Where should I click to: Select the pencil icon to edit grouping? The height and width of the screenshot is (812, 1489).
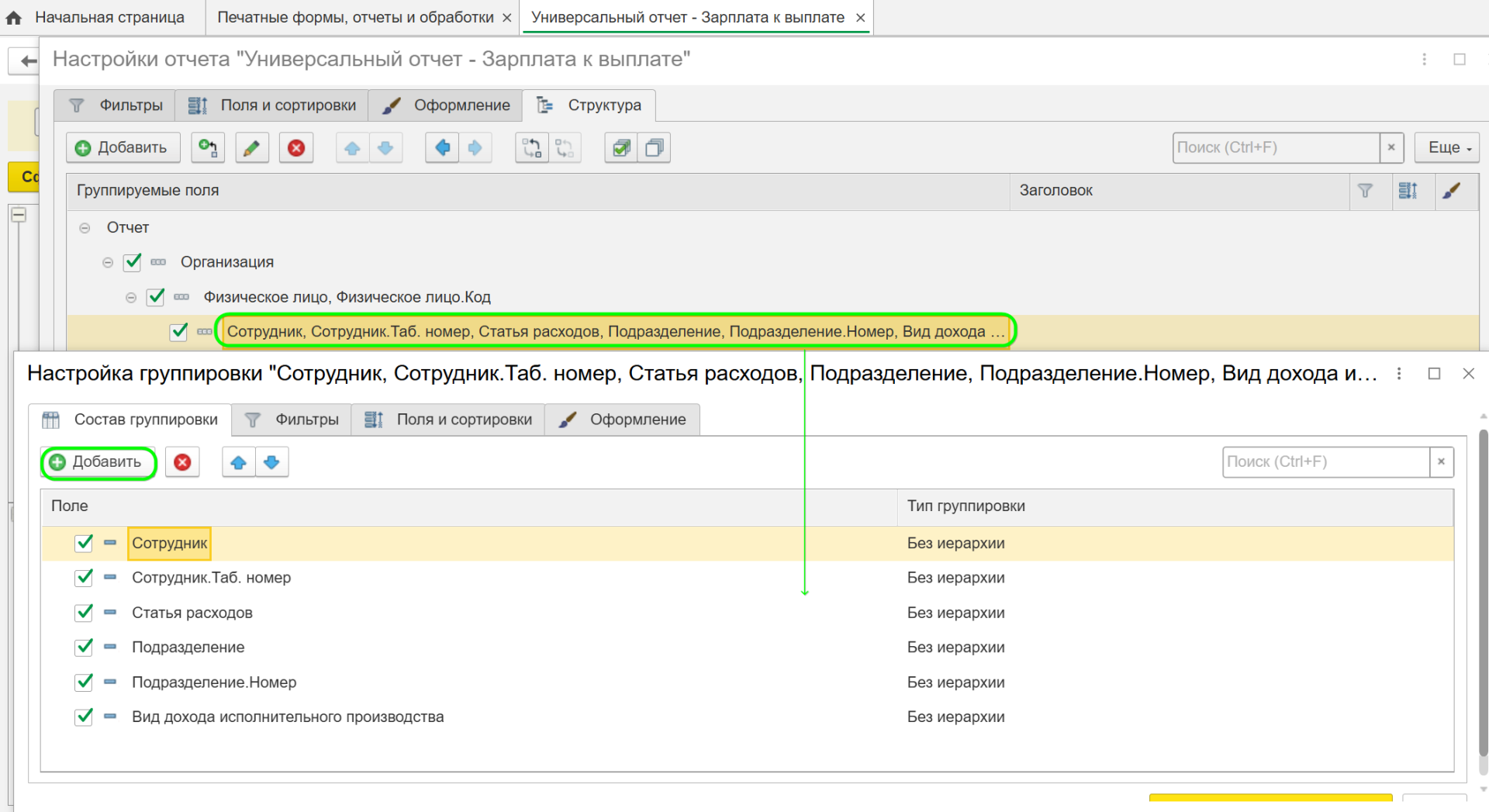click(x=251, y=147)
